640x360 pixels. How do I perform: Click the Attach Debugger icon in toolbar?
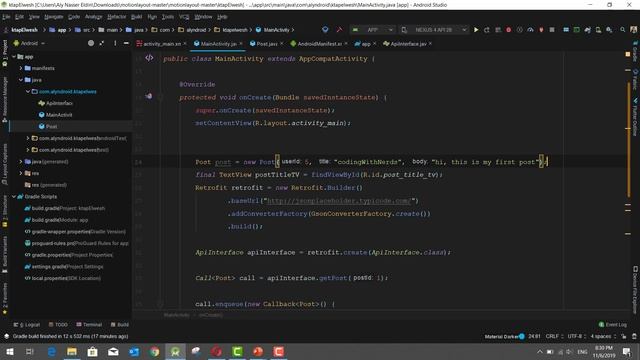pos(541,30)
